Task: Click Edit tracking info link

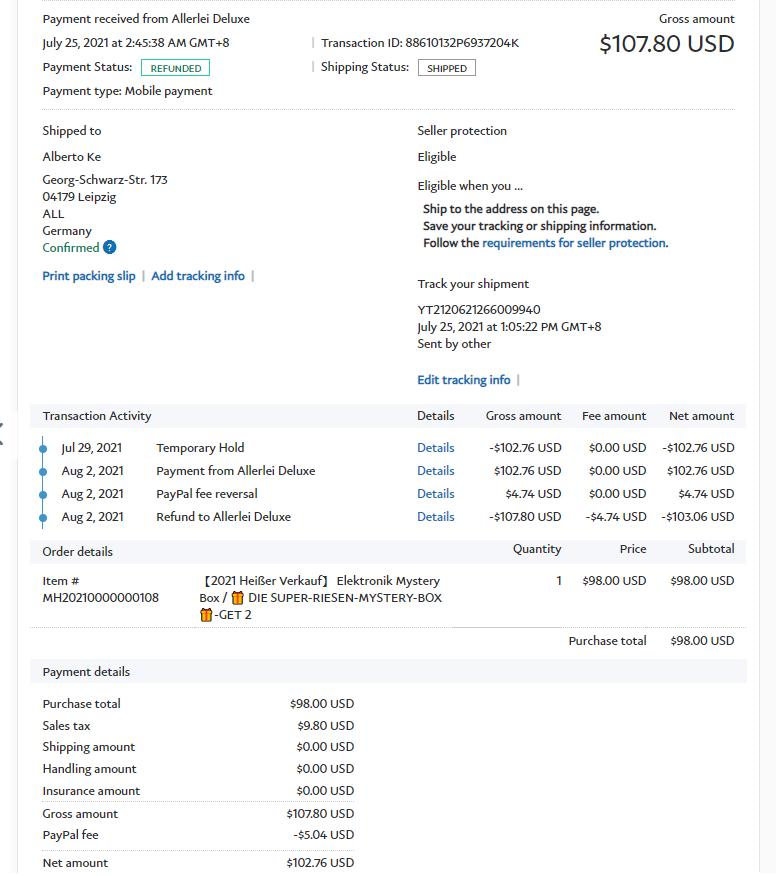Action: (464, 380)
